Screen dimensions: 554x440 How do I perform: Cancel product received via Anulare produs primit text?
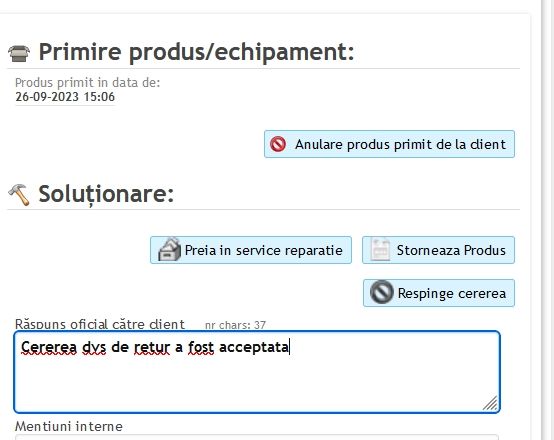(400, 145)
